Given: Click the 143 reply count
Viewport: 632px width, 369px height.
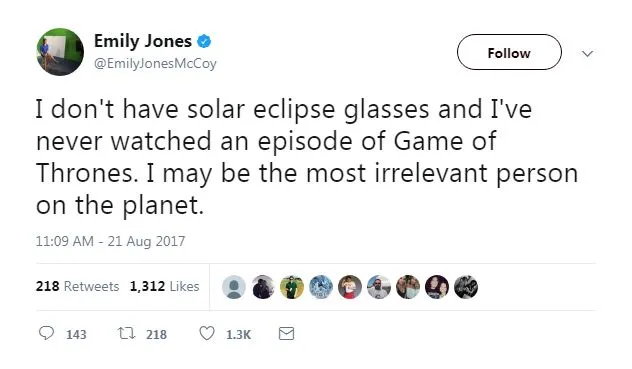Looking at the screenshot, I should pos(76,334).
